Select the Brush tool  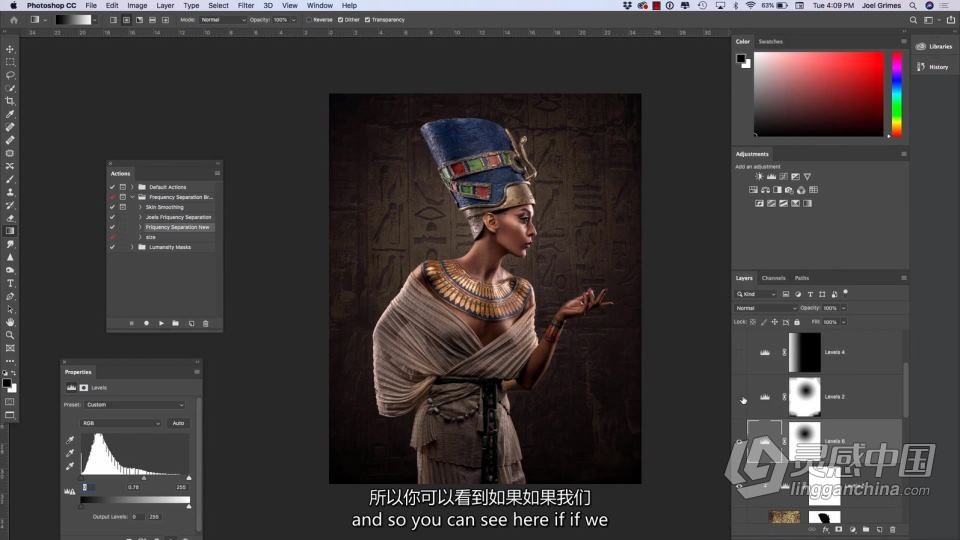10,179
